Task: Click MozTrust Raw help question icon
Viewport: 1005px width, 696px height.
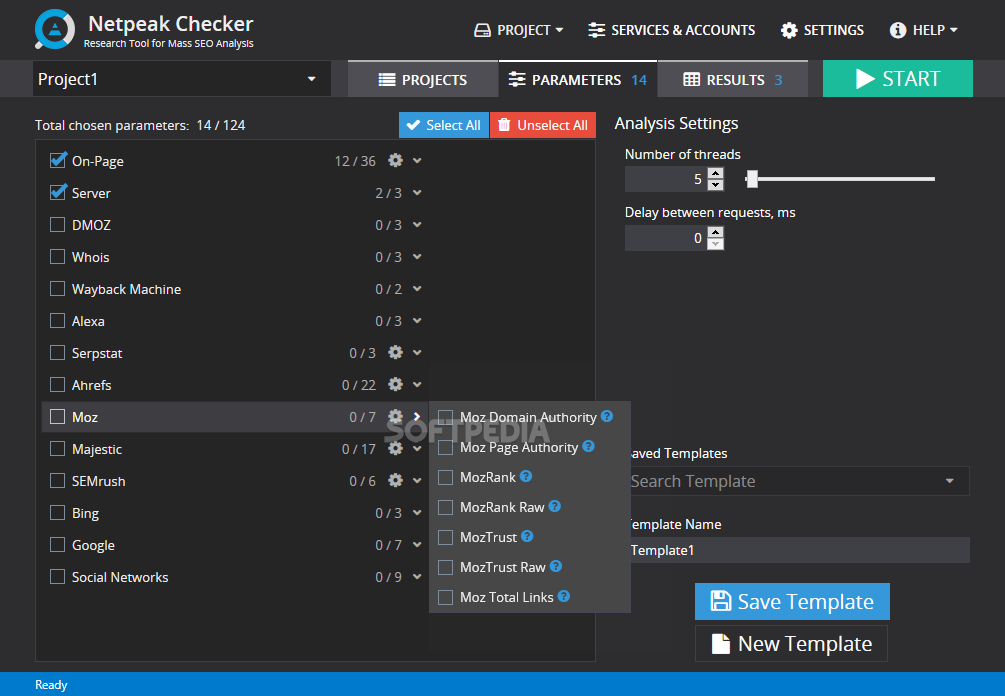Action: [x=556, y=567]
